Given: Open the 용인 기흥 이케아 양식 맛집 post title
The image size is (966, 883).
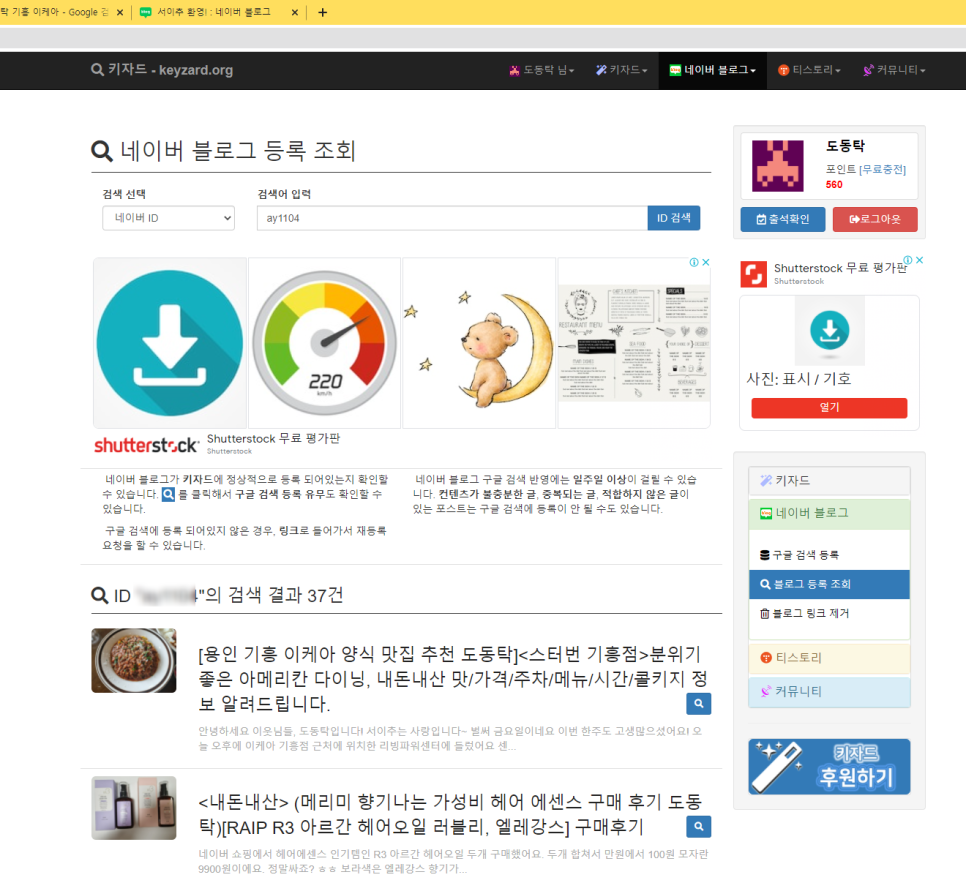Looking at the screenshot, I should (x=452, y=679).
